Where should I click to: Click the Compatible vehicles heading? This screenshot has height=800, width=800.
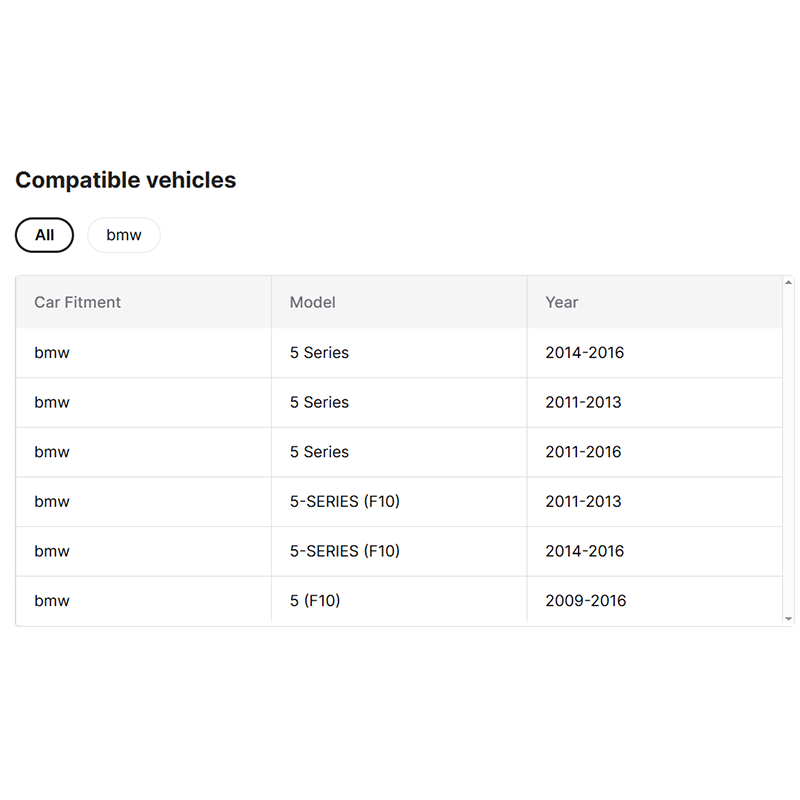click(126, 180)
